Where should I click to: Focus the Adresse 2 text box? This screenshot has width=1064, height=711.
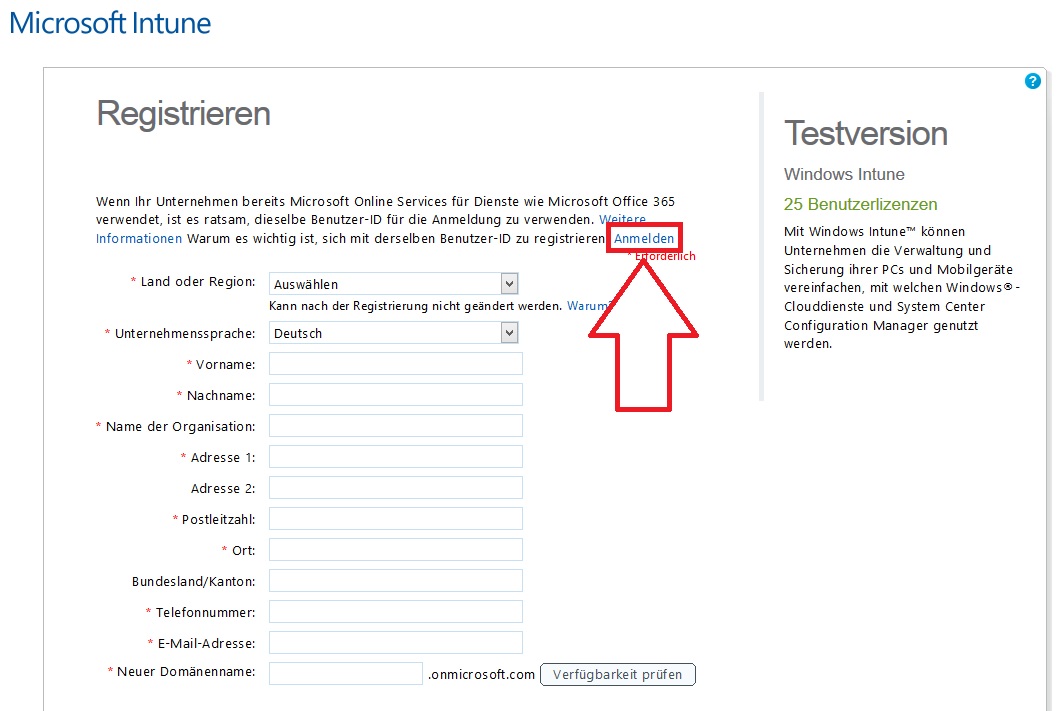[396, 488]
